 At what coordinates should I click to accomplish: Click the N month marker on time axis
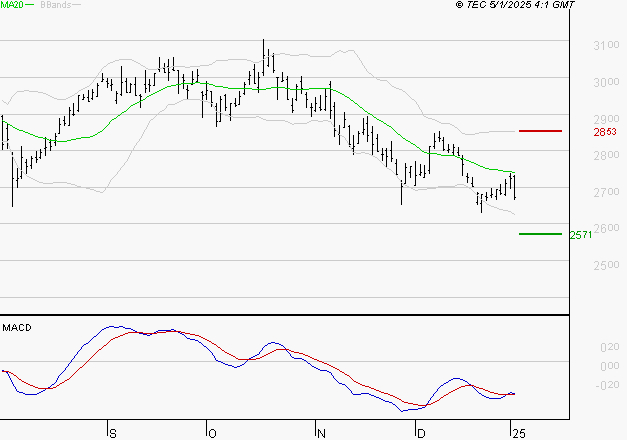pos(321,434)
